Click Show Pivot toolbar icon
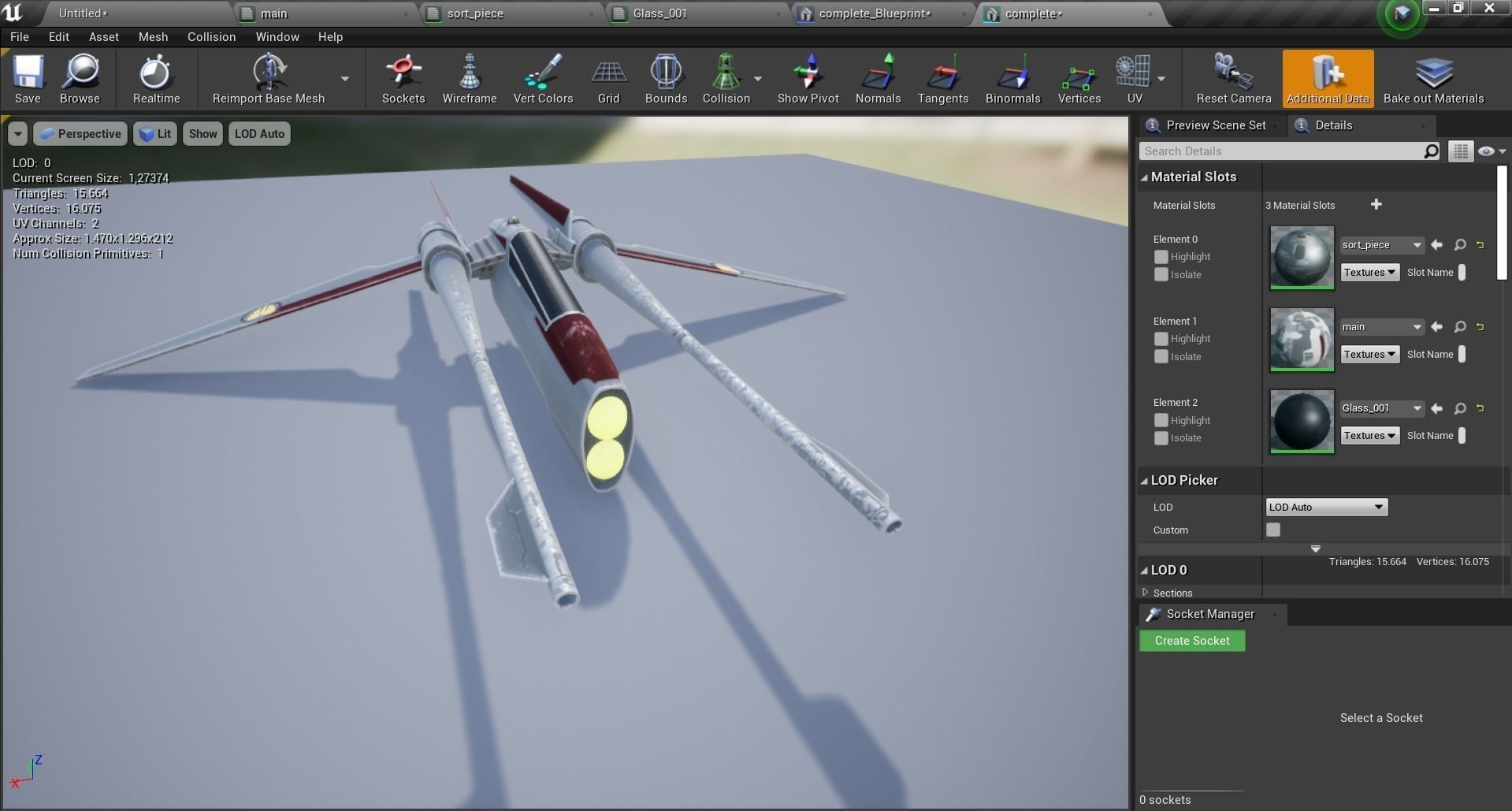This screenshot has height=811, width=1512. [x=808, y=73]
